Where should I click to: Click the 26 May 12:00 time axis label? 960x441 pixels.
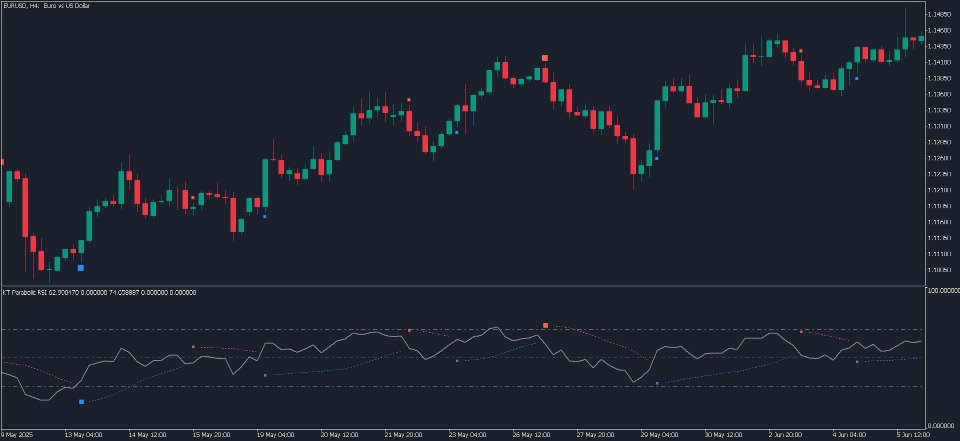click(531, 434)
